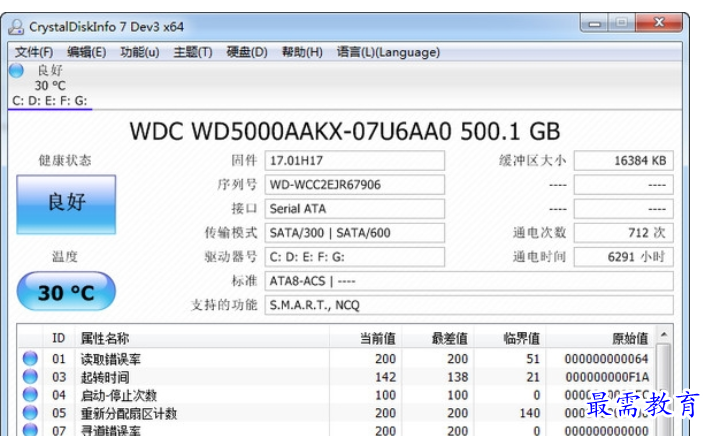The height and width of the screenshot is (436, 708).
Task: Click the 30 °C temperature button
Action: point(66,292)
